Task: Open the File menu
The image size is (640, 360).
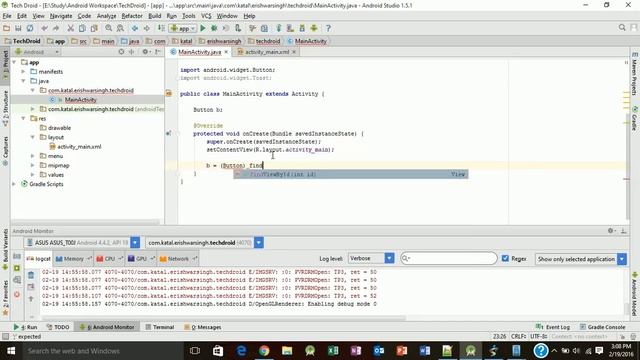Action: click(7, 16)
